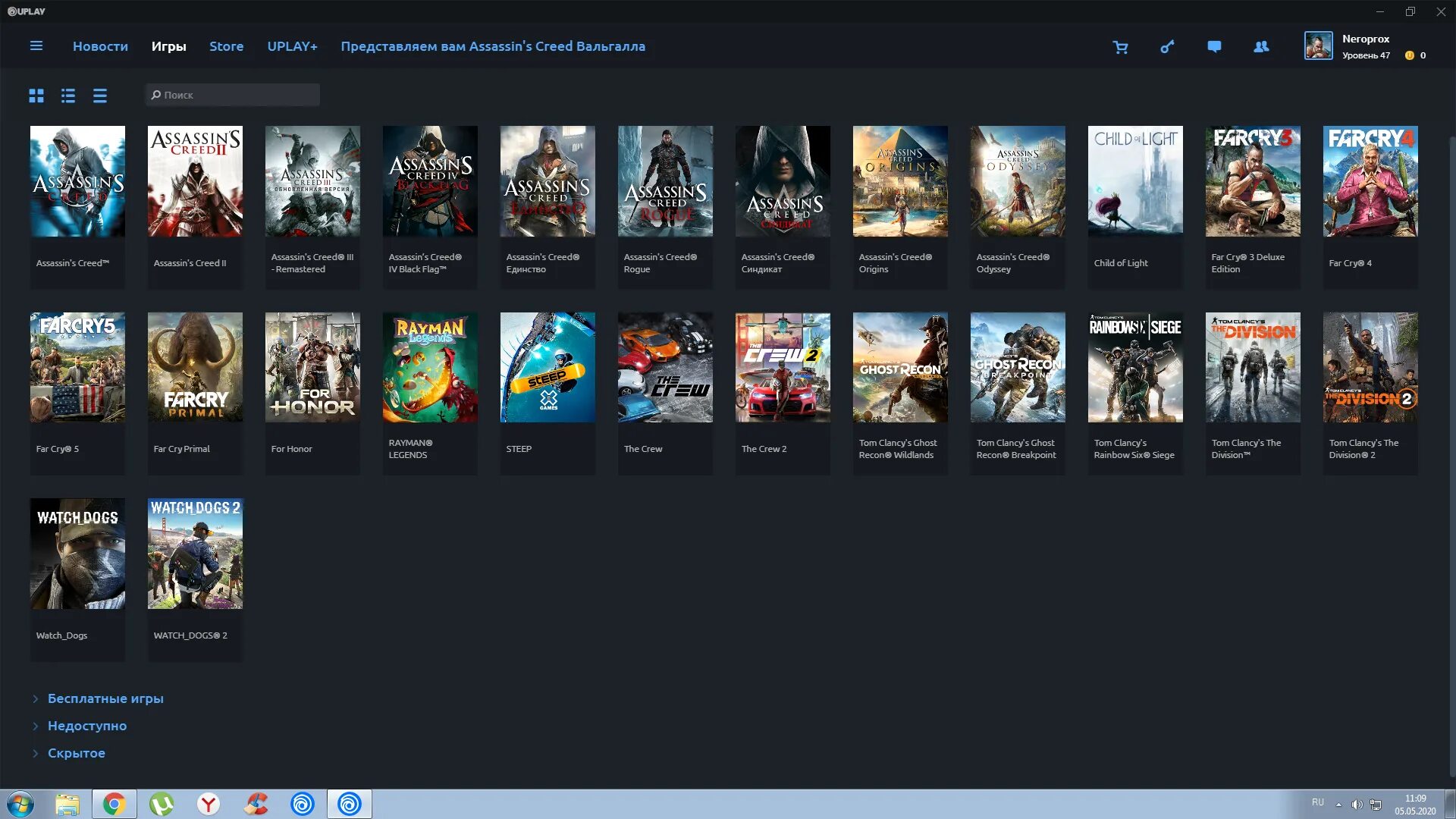Click the user profile avatar

click(1317, 46)
